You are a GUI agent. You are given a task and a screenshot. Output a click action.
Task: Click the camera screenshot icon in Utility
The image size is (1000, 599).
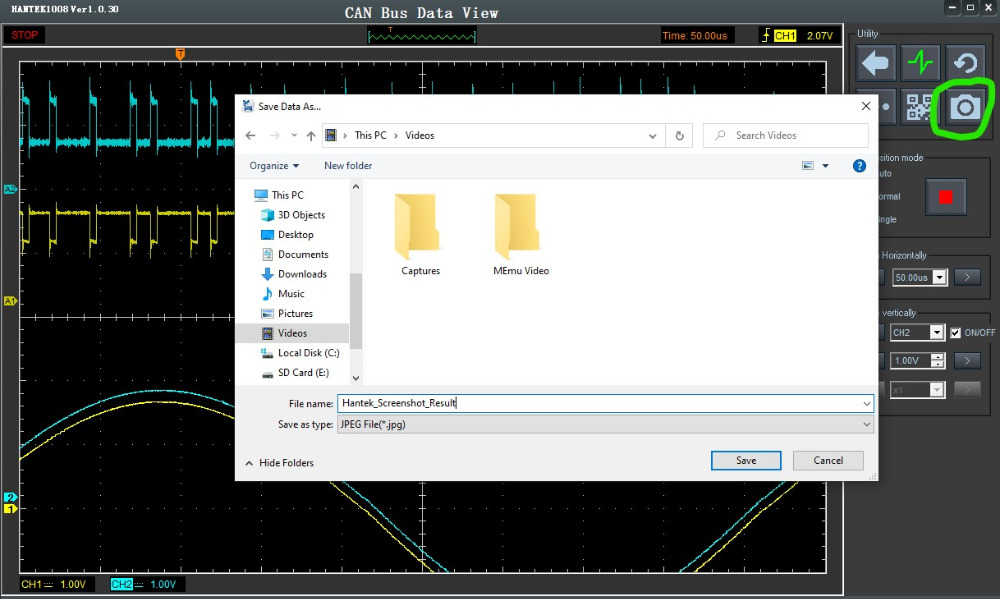click(964, 108)
